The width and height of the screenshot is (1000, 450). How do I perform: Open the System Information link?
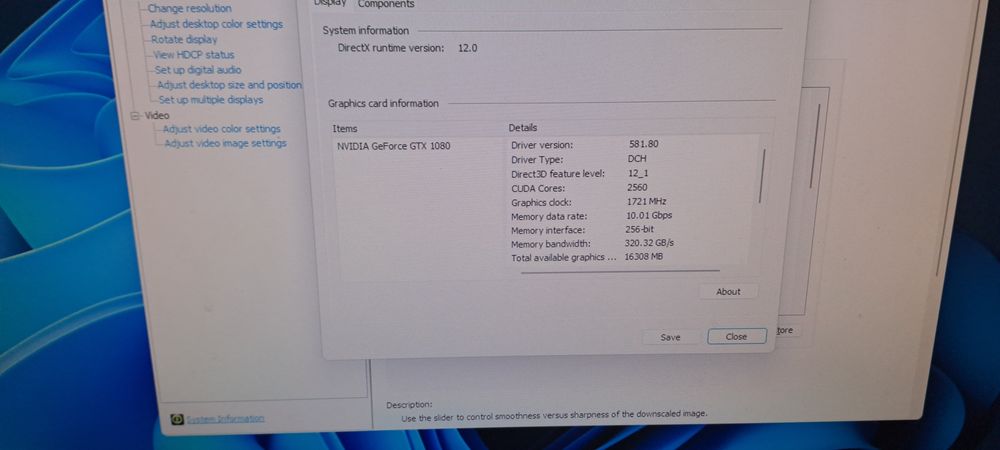[x=225, y=419]
